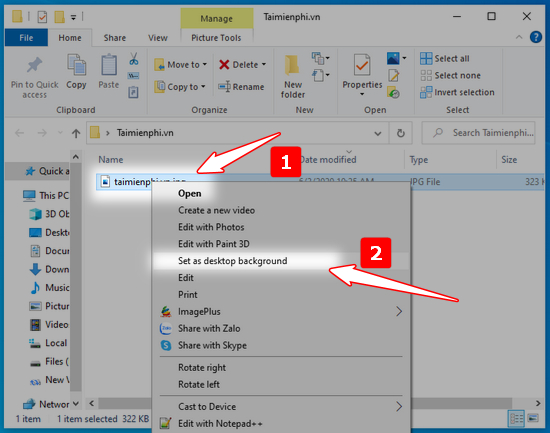The image size is (550, 433).
Task: Open the Picture Tools tab
Action: pos(216,38)
